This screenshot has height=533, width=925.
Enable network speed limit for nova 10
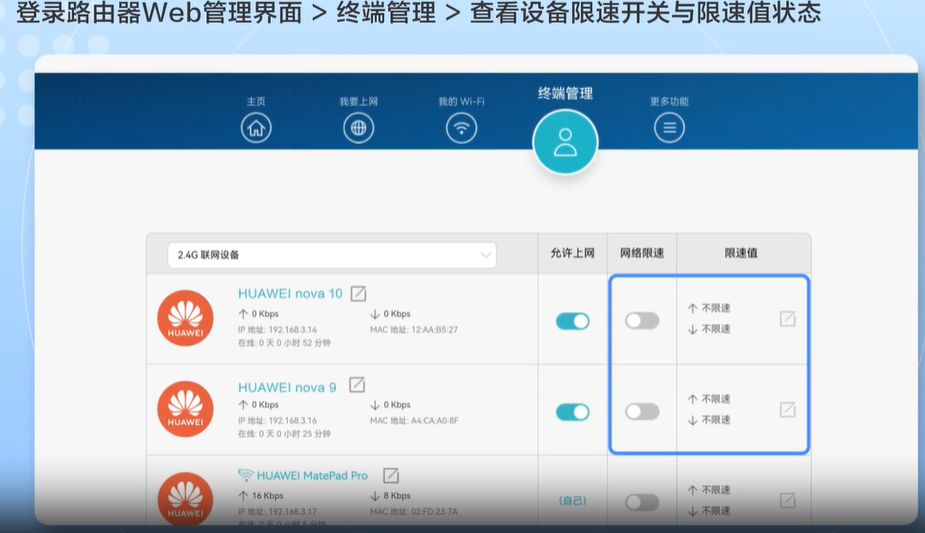click(x=642, y=321)
